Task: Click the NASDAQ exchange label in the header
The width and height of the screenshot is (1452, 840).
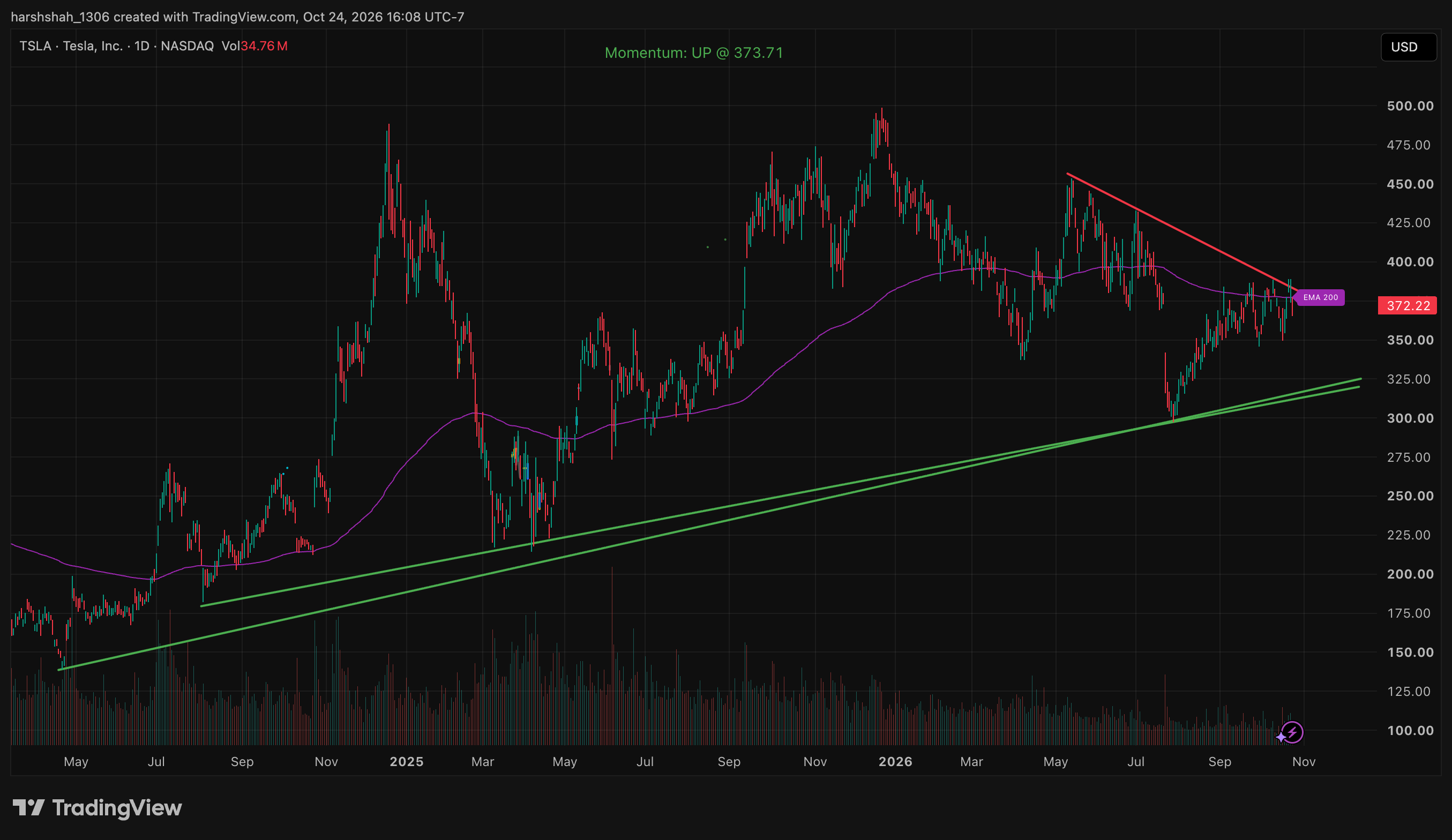Action: [x=188, y=46]
